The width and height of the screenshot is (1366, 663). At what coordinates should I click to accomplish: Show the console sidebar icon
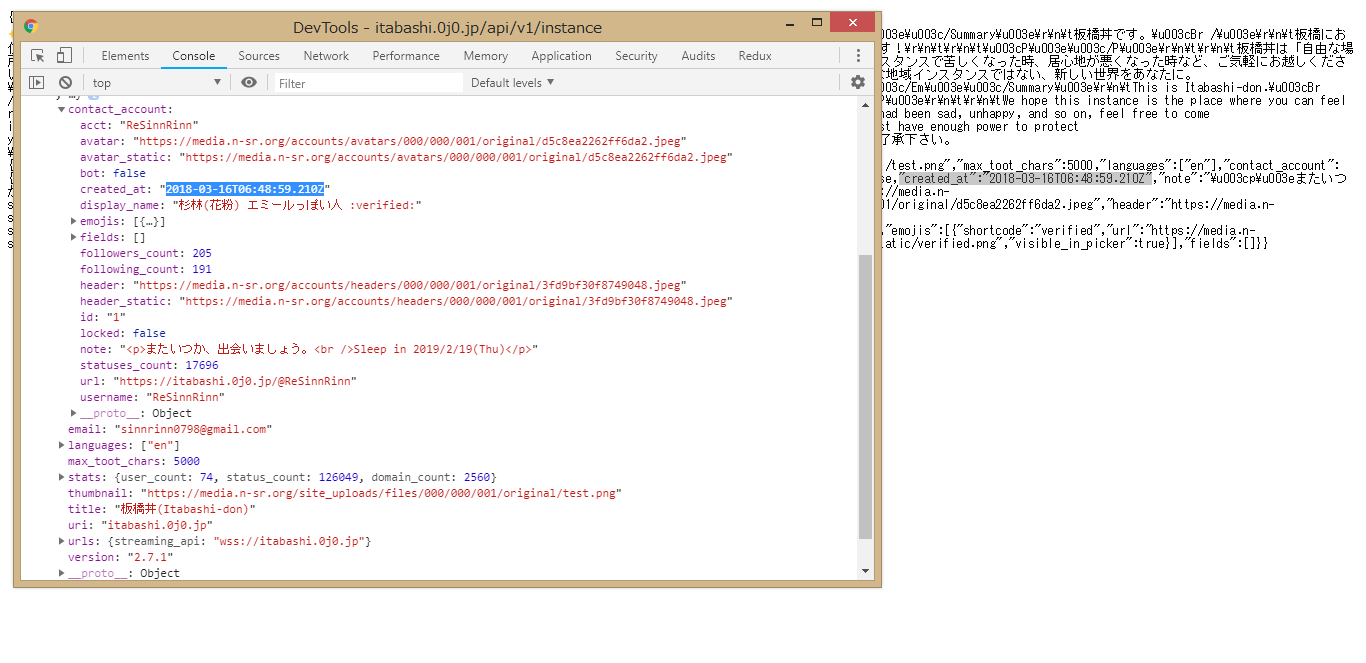pyautogui.click(x=37, y=83)
